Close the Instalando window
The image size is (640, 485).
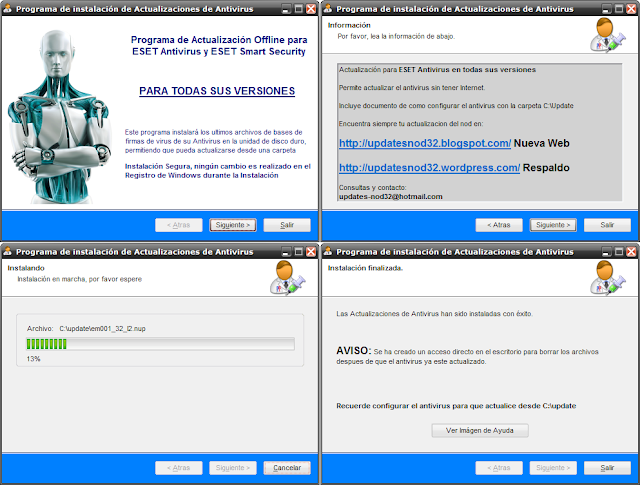pos(311,252)
